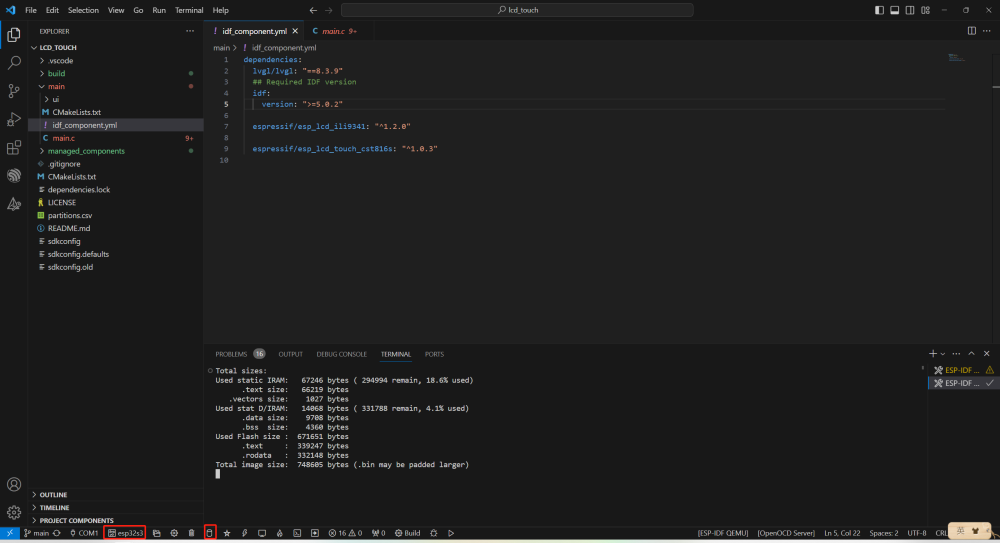Screen dimensions: 1000x543
Task: Open the Terminal menu in menu bar
Action: [188, 10]
